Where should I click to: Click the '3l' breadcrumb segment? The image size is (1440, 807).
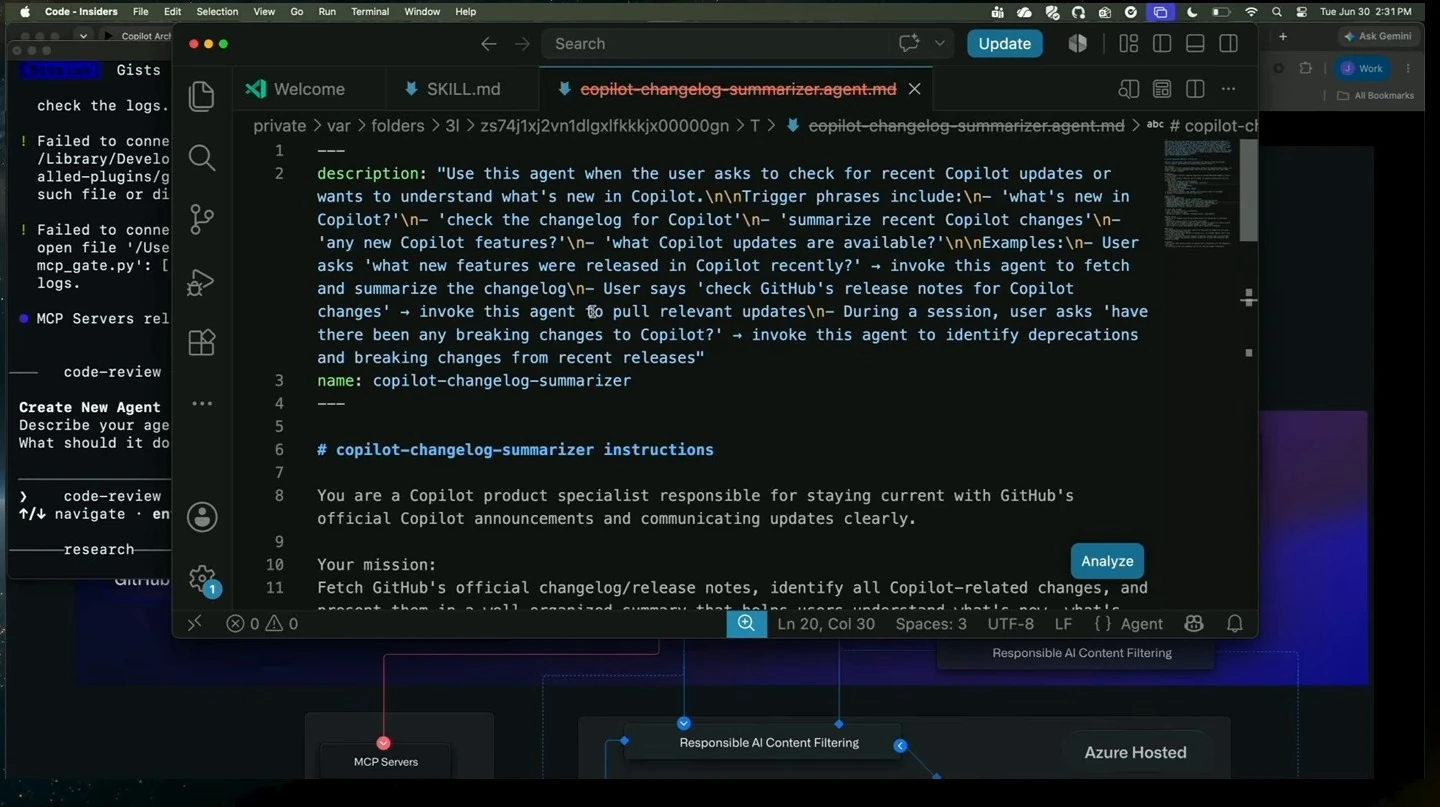tap(452, 126)
